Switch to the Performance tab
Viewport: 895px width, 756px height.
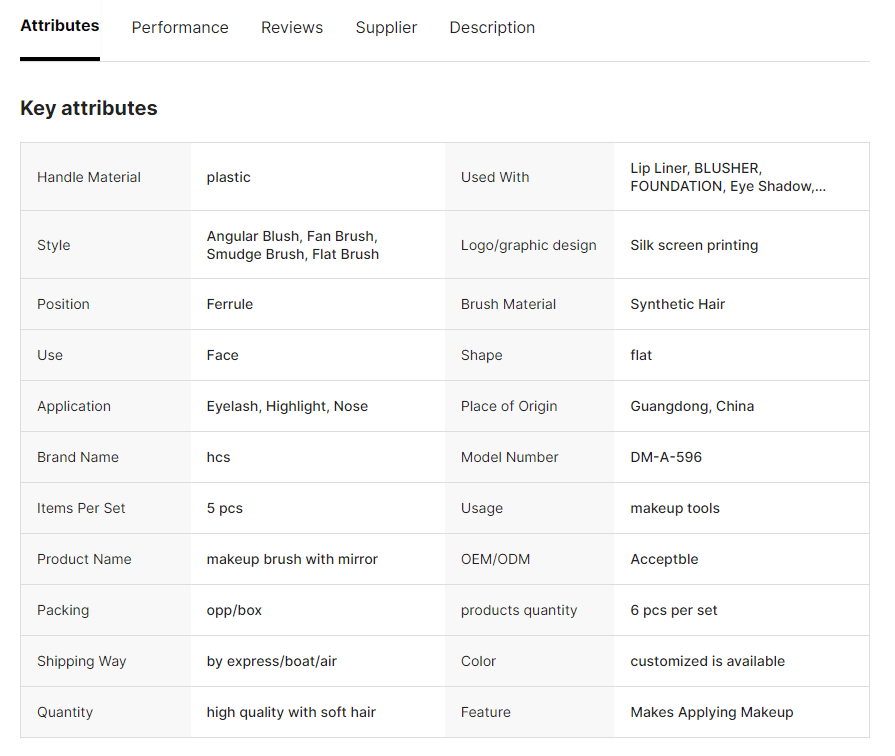pyautogui.click(x=180, y=28)
